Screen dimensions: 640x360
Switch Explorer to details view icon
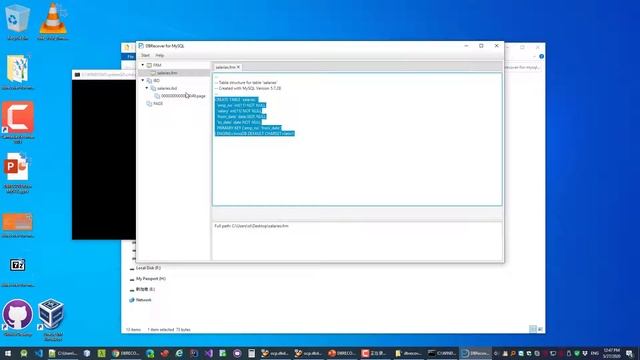(533, 329)
